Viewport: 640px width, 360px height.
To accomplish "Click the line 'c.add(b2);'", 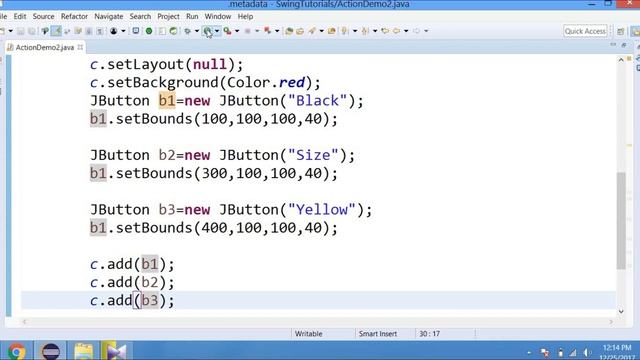I will click(132, 282).
